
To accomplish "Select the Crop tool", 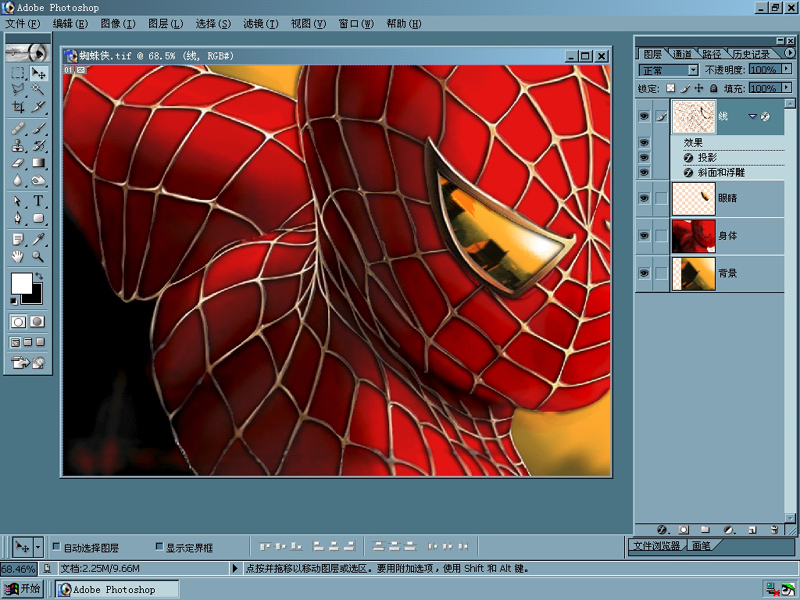I will [x=18, y=107].
